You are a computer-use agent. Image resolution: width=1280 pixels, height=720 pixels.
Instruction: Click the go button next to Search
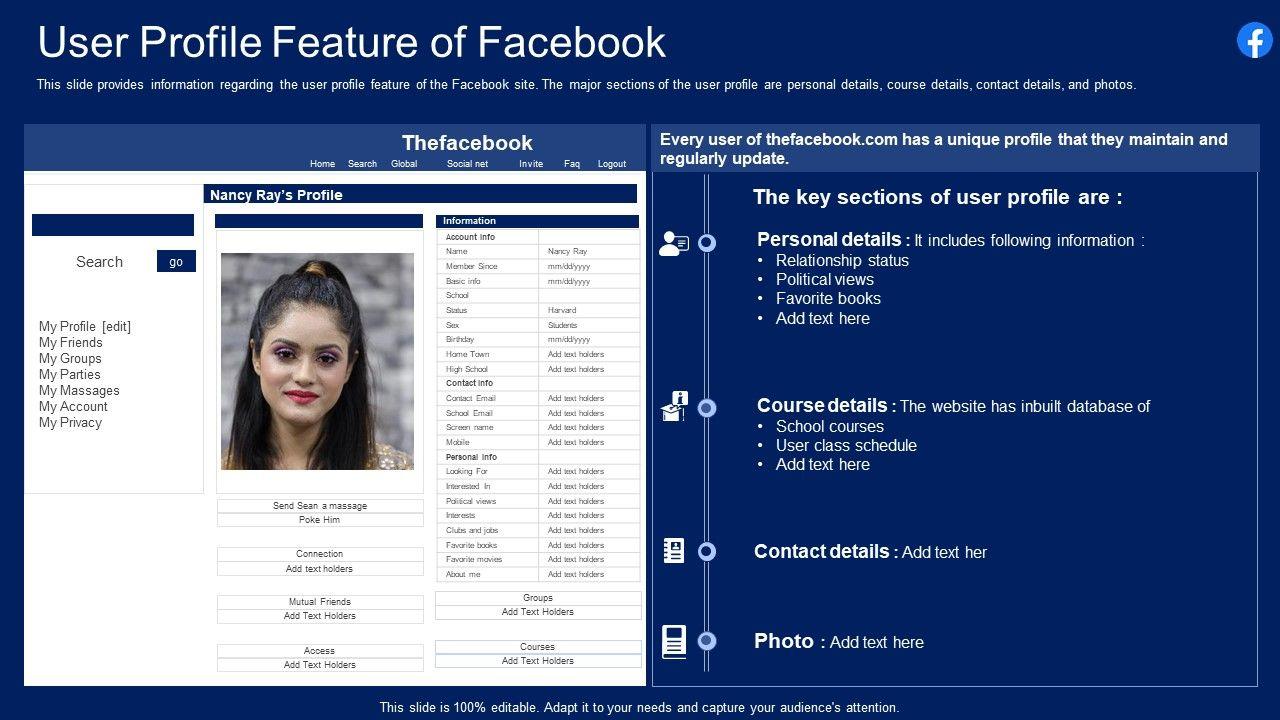tap(176, 261)
